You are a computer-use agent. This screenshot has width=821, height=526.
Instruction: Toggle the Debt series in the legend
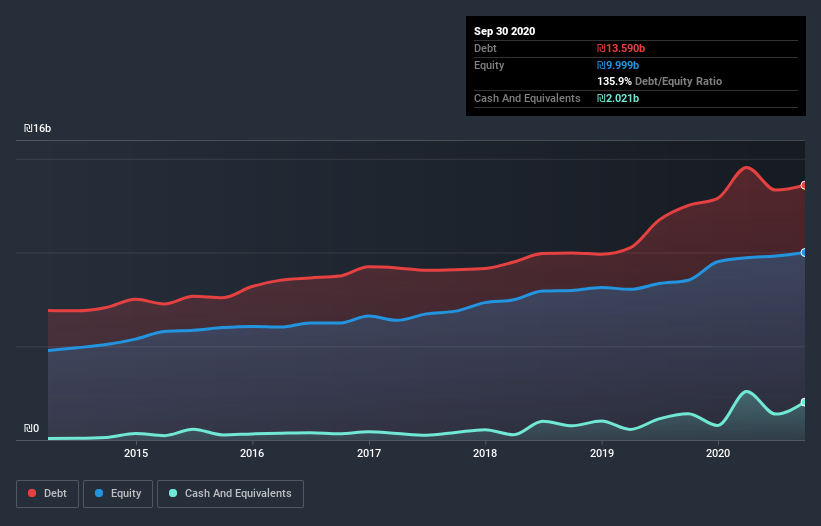click(x=48, y=494)
